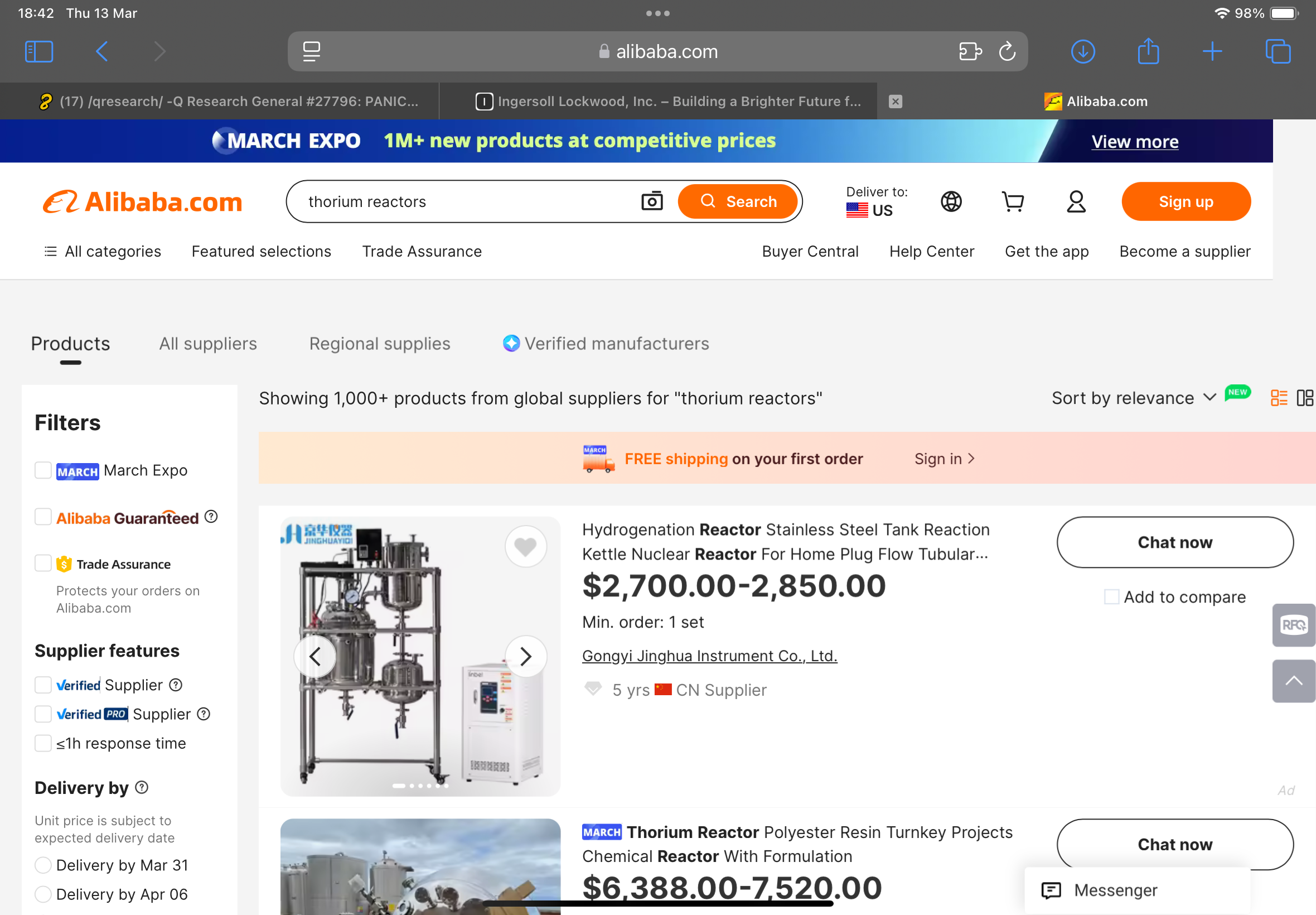This screenshot has height=915, width=1316.
Task: Open the Share sheet
Action: (x=1148, y=50)
